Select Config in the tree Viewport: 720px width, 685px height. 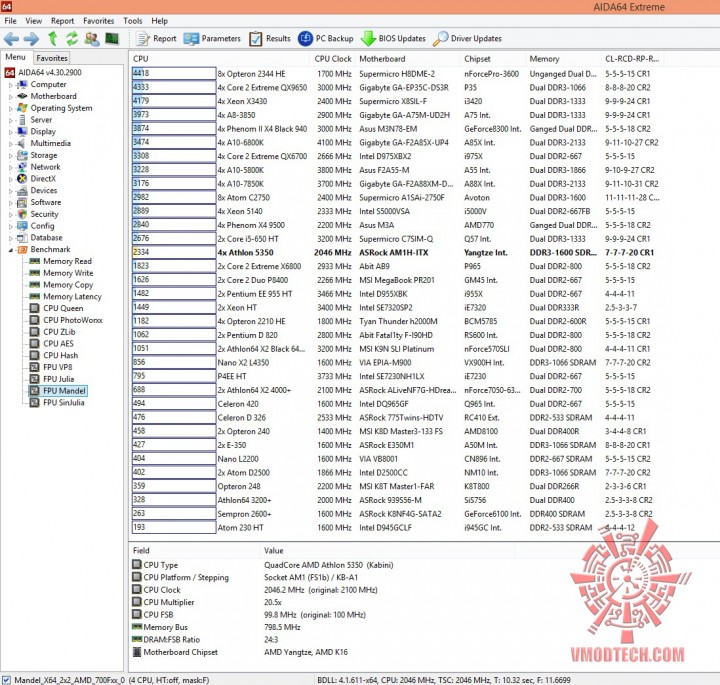click(x=42, y=226)
